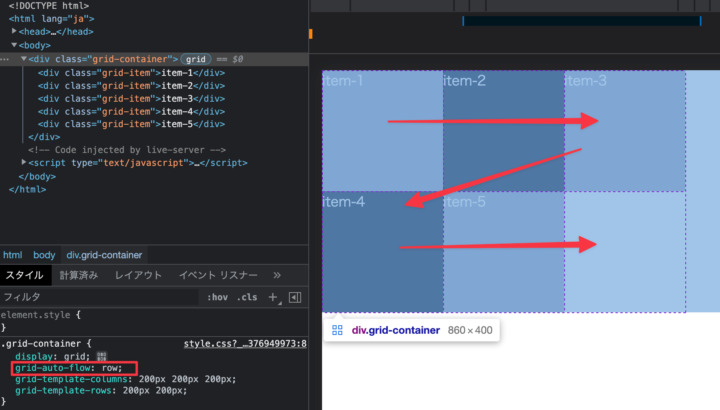The width and height of the screenshot is (720, 410).
Task: Click the item-4 grid cell
Action: tap(382, 252)
